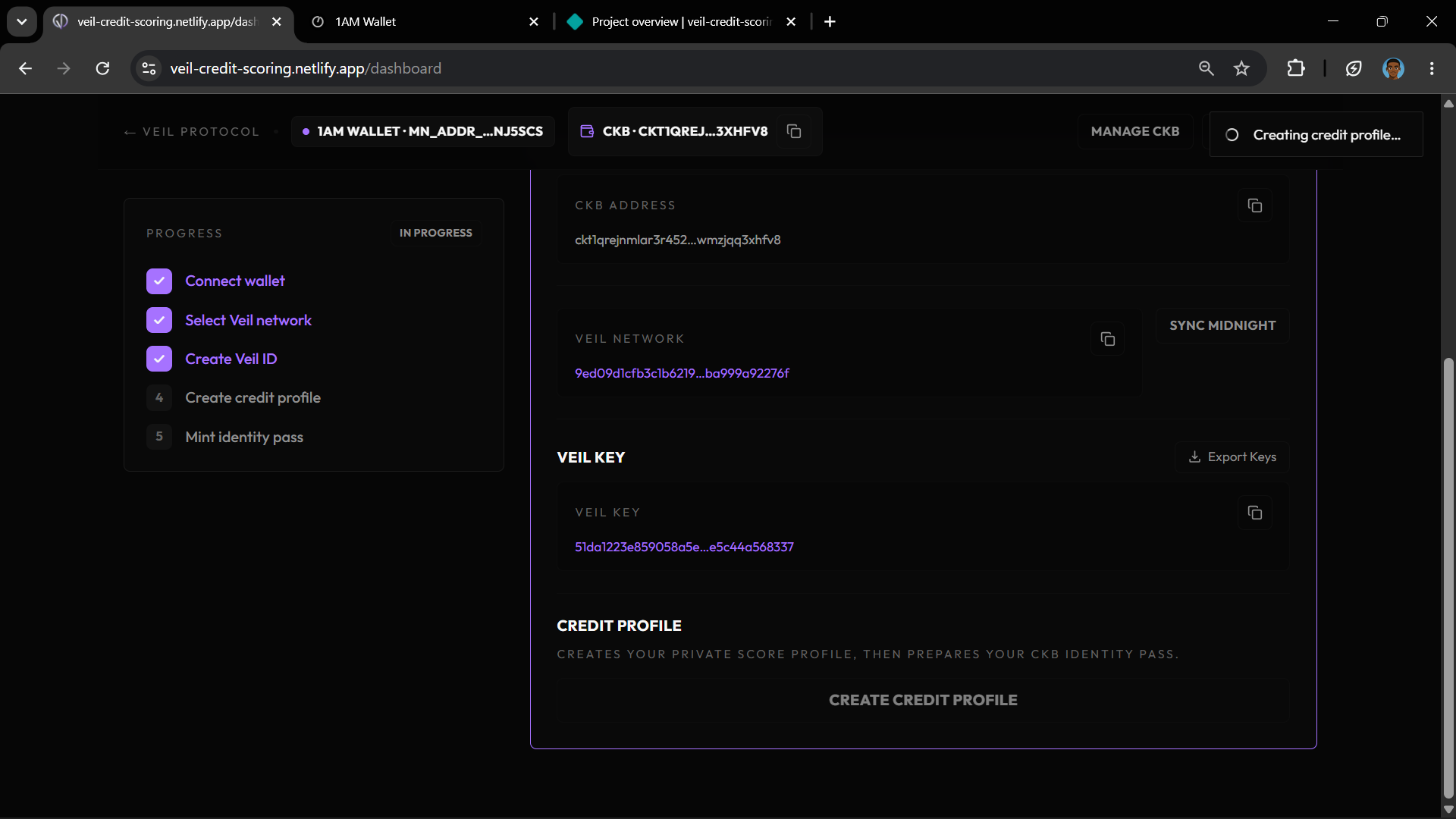Open the zoom magnifier control in the address bar
Screen dimensions: 1456x819
point(1206,68)
